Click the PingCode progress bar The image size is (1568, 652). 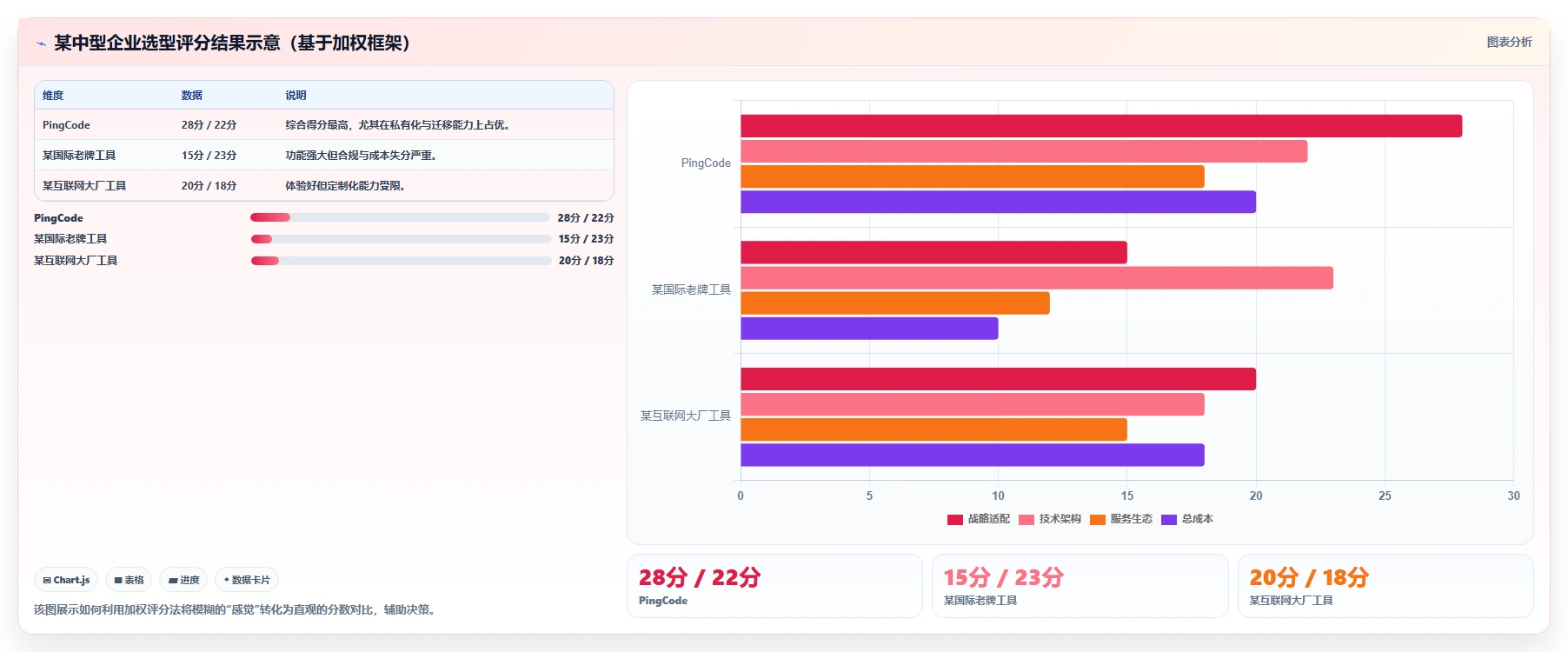[x=400, y=217]
